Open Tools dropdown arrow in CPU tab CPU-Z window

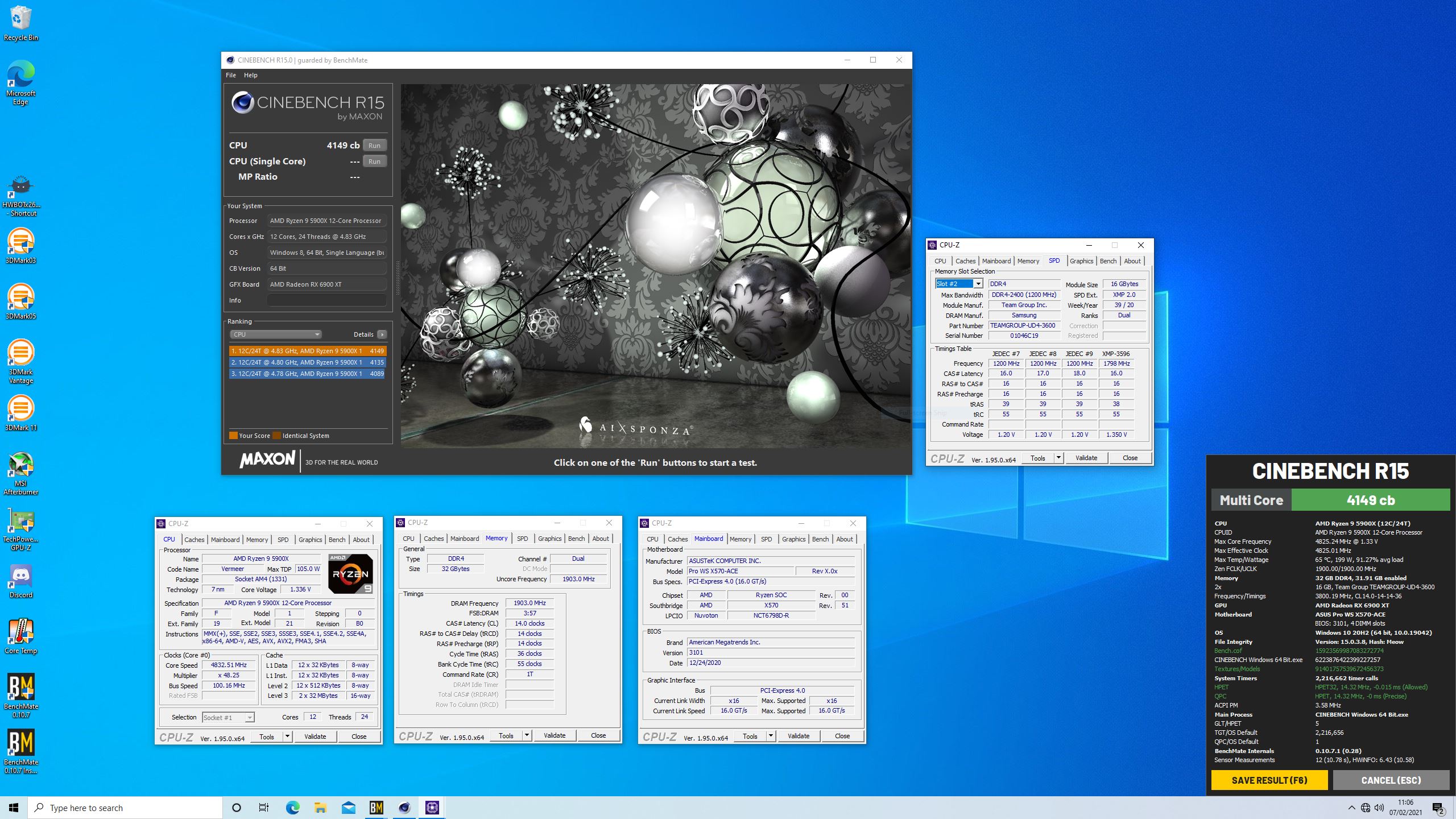(287, 737)
